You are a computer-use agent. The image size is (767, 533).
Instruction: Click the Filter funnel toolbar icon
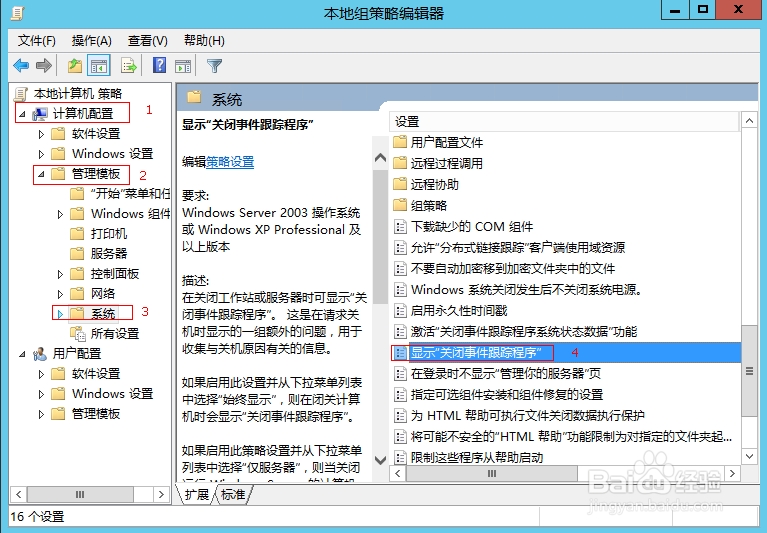[214, 66]
